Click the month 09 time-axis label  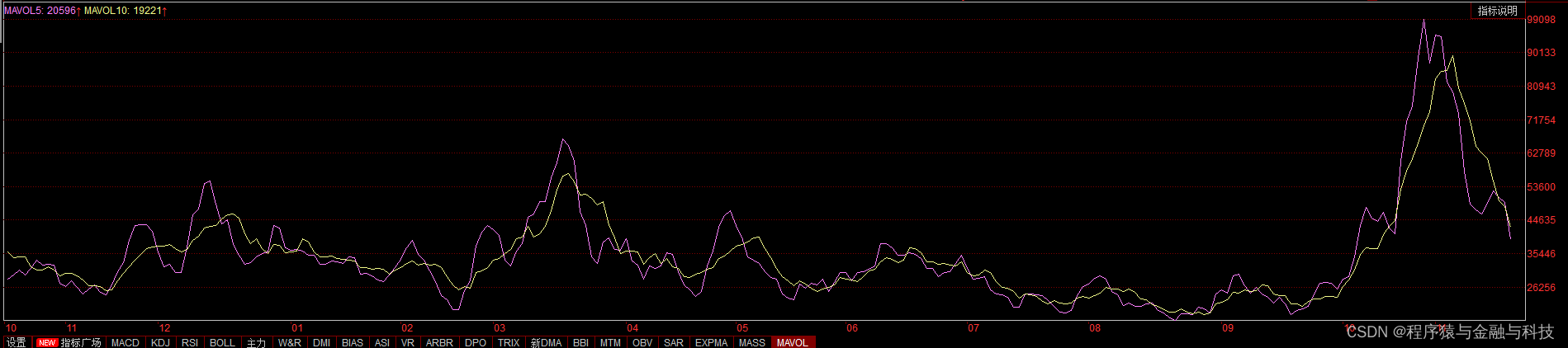1228,328
